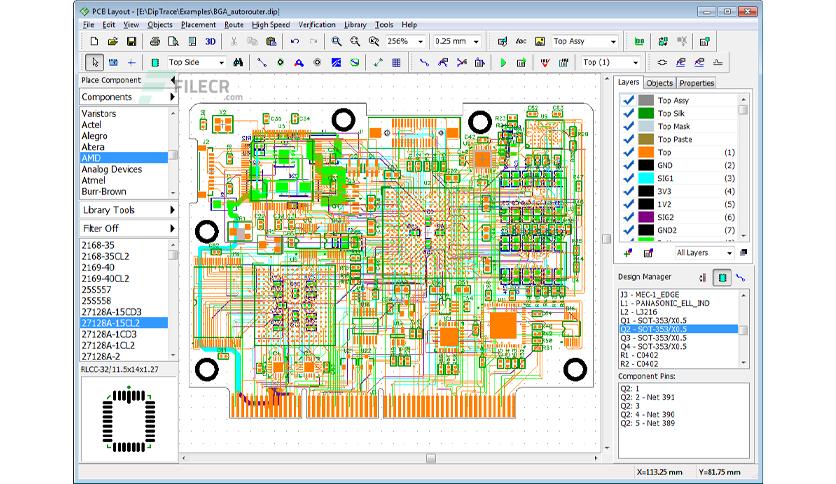The image size is (836, 484).
Task: Click the Print icon
Action: tap(155, 41)
